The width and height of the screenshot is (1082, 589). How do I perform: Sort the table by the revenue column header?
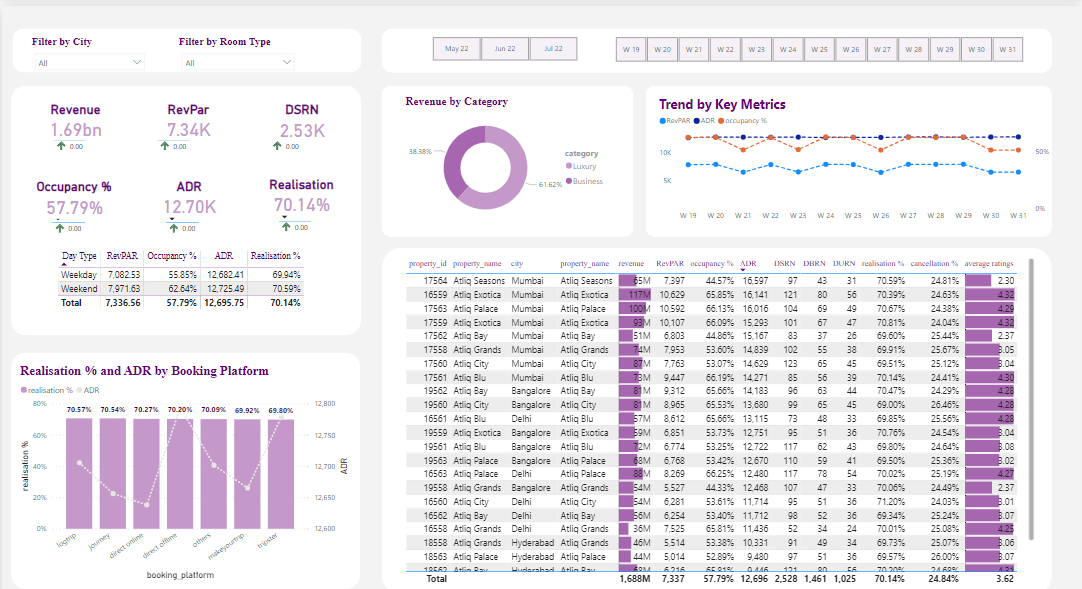631,263
